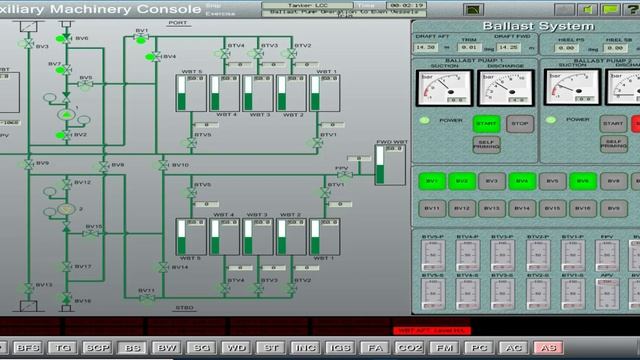Adjust the FPV valve slider
The height and width of the screenshot is (360, 640).
tap(607, 256)
